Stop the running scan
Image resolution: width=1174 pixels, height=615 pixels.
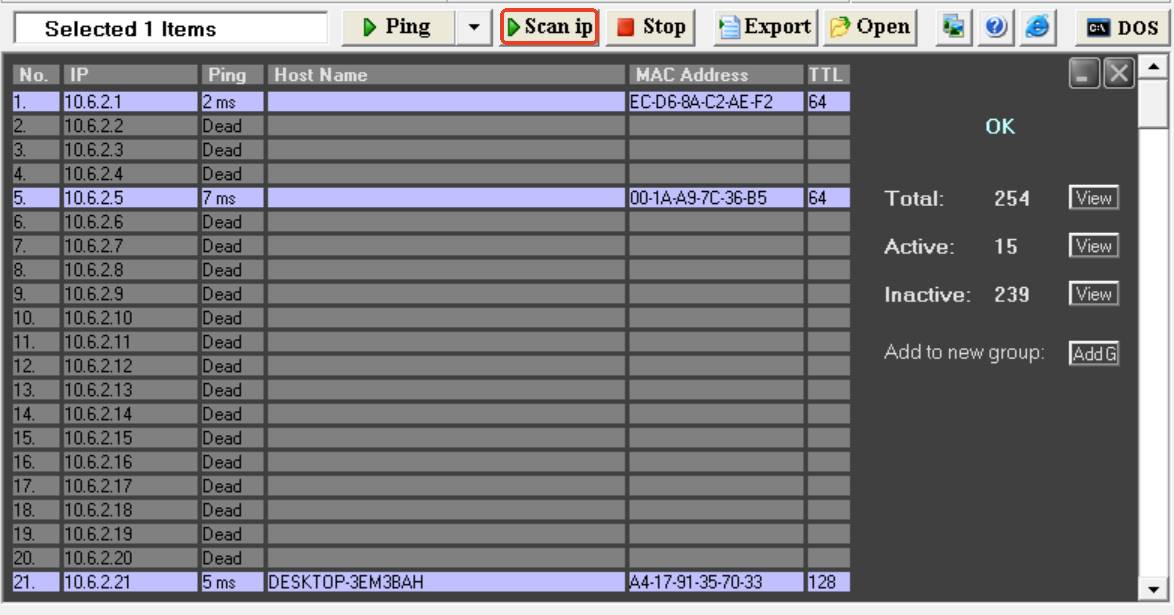click(x=652, y=27)
